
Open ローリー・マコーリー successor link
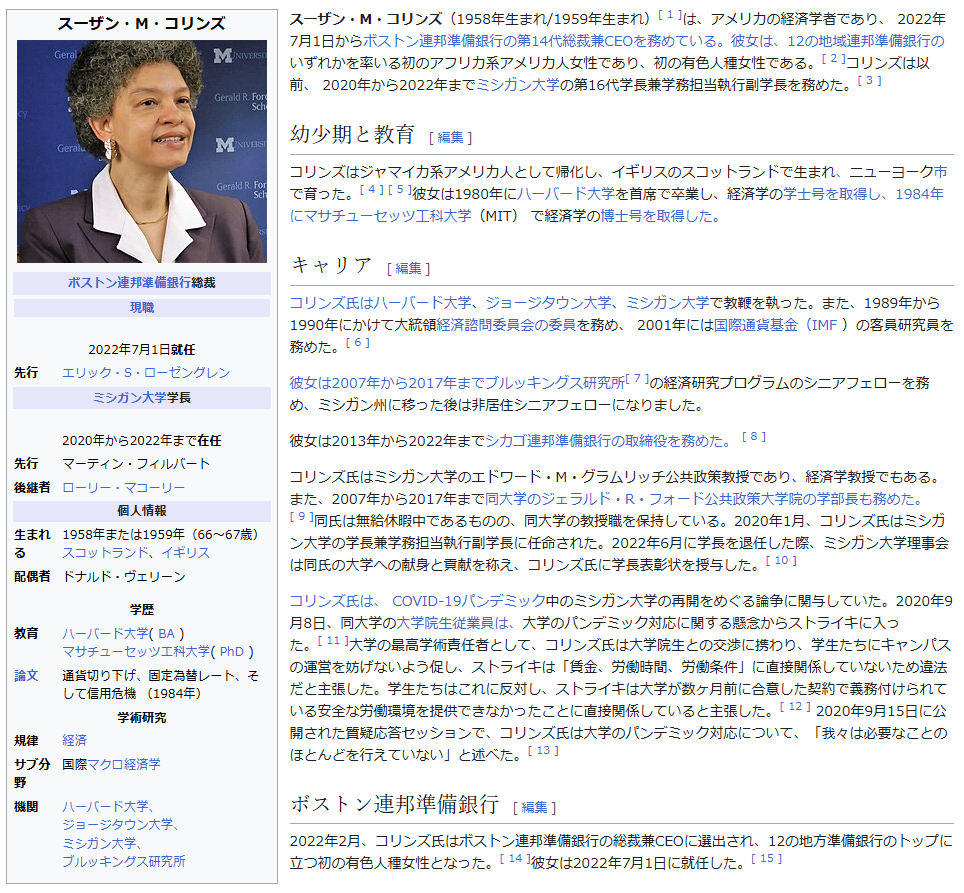click(x=123, y=487)
